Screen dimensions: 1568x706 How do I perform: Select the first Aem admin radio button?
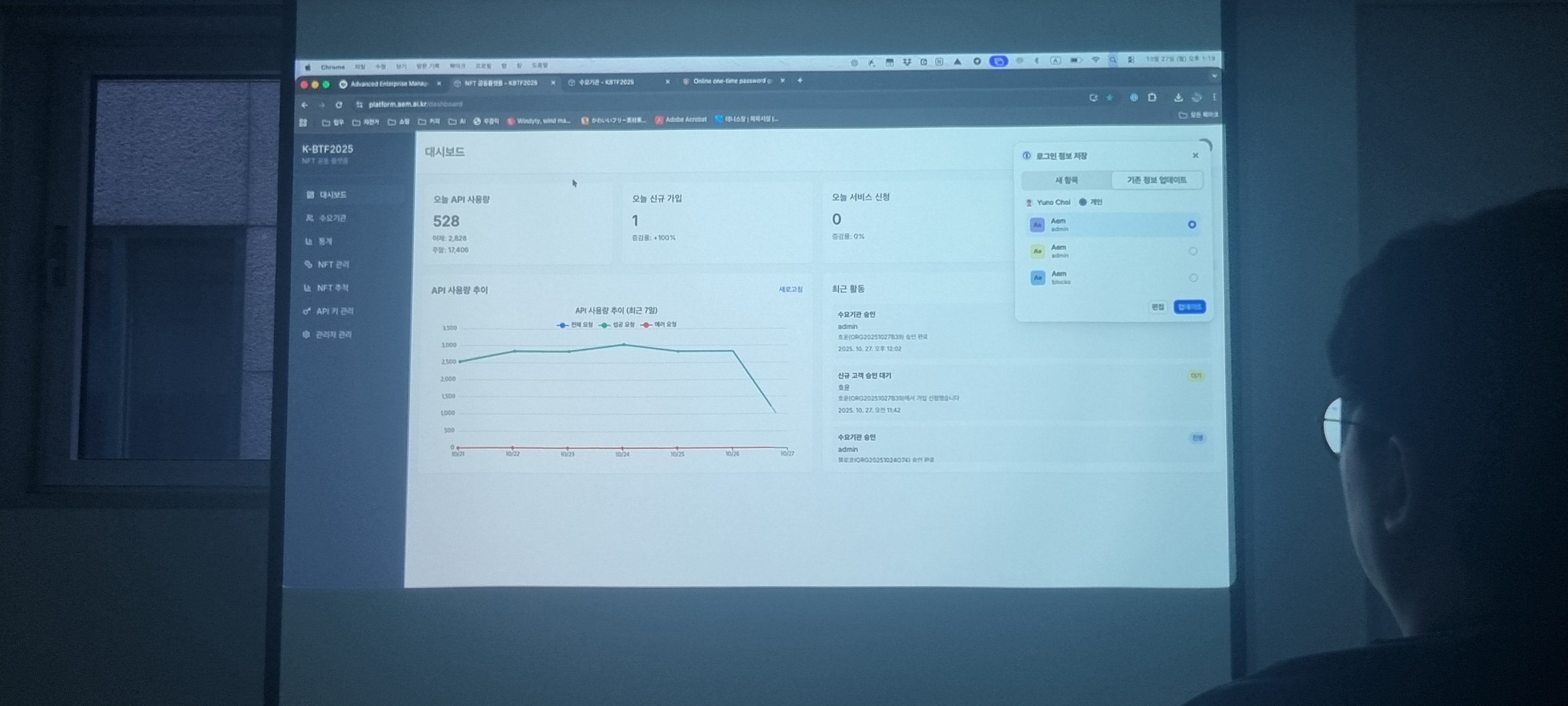(1192, 225)
